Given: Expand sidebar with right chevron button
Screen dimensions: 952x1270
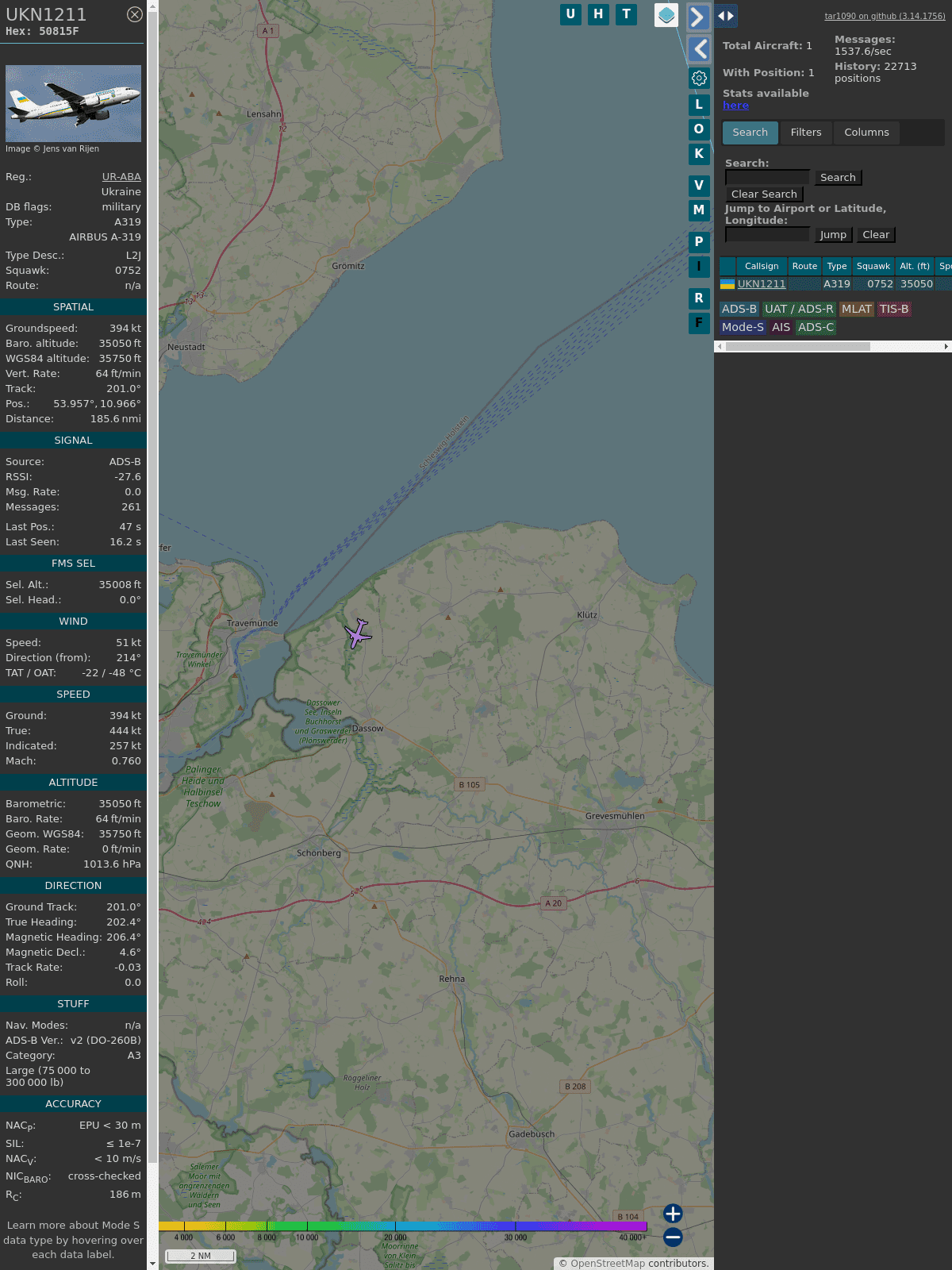Looking at the screenshot, I should point(698,17).
